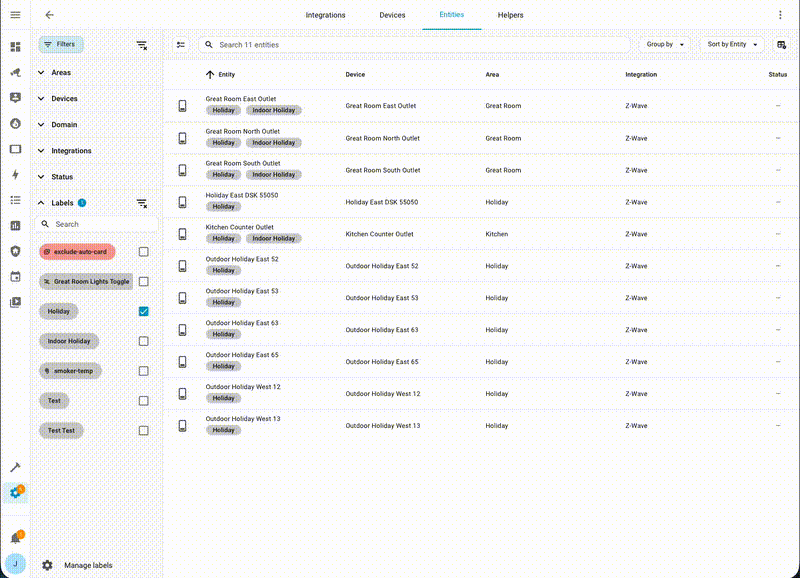The width and height of the screenshot is (800, 578).
Task: Check the Indoor Holiday label checkbox
Action: click(144, 341)
